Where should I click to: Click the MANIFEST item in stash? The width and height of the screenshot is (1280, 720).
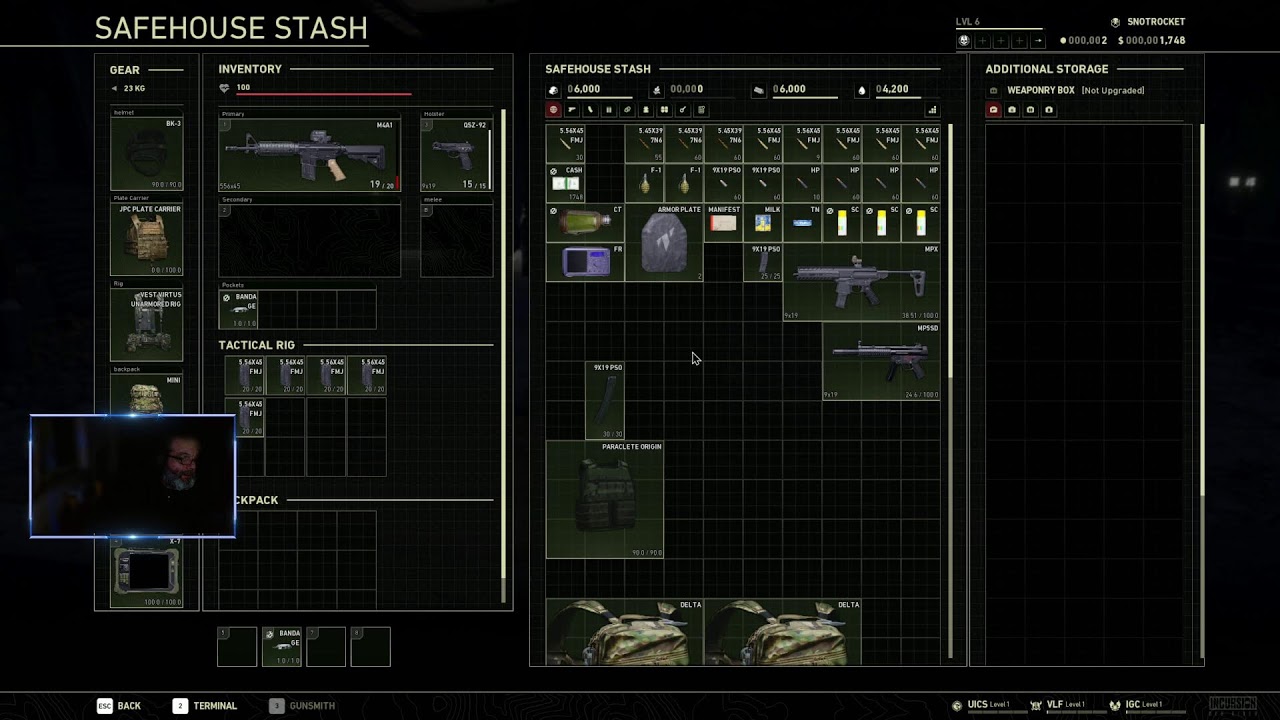pos(723,223)
